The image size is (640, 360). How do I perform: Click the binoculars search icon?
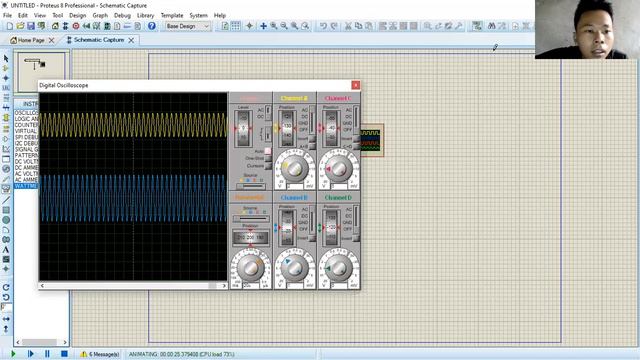coord(491,26)
